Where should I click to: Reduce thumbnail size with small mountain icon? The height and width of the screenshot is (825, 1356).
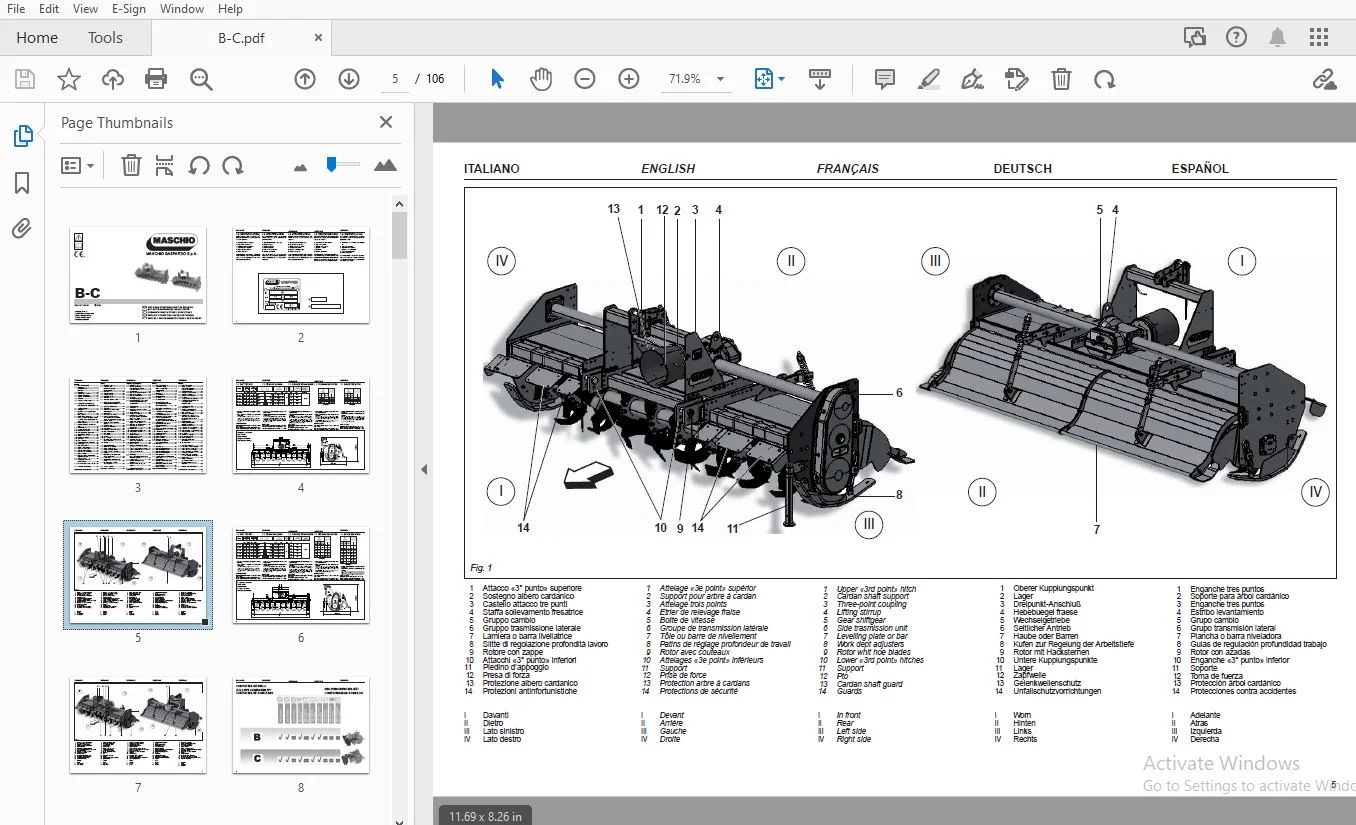(x=300, y=167)
